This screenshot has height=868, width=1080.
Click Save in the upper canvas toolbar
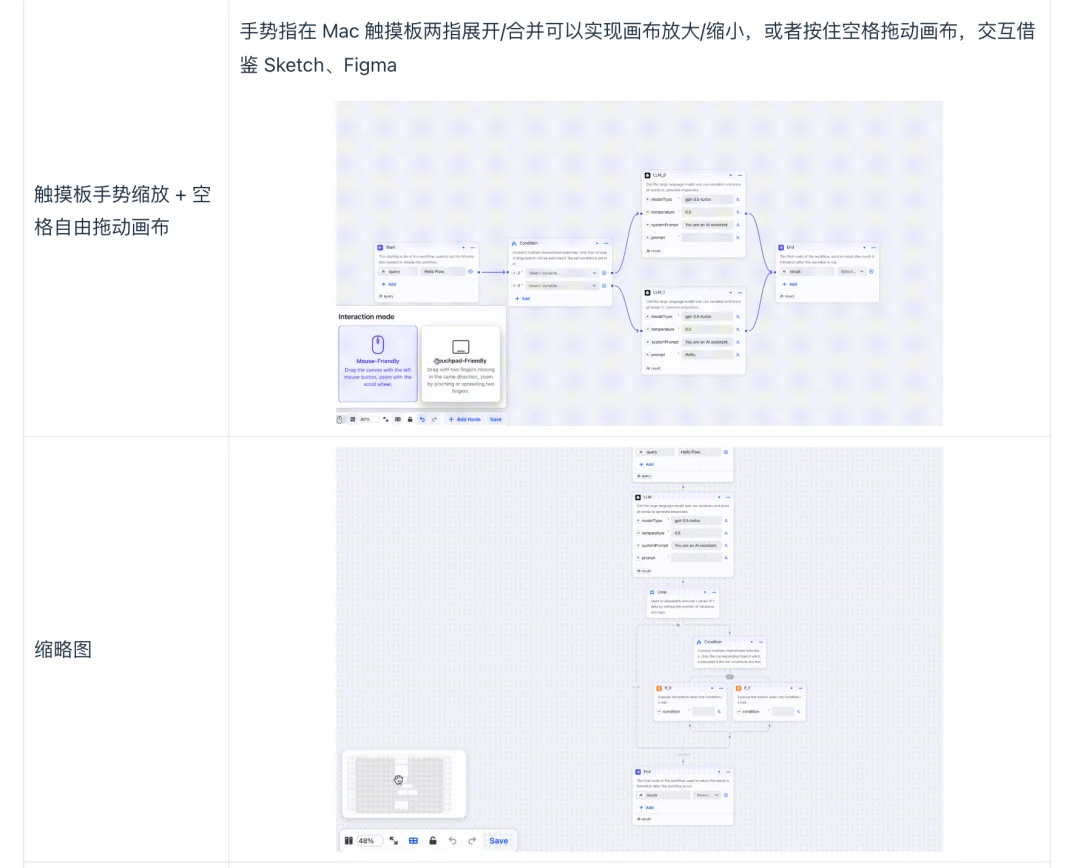tap(496, 419)
